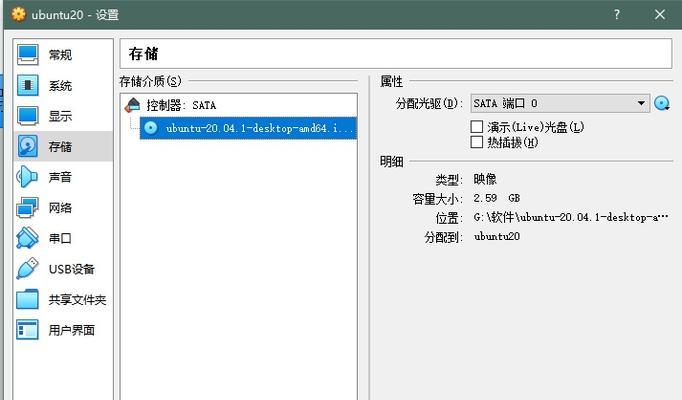Click the 类型 value 映像
This screenshot has height=400, width=682.
coord(485,179)
